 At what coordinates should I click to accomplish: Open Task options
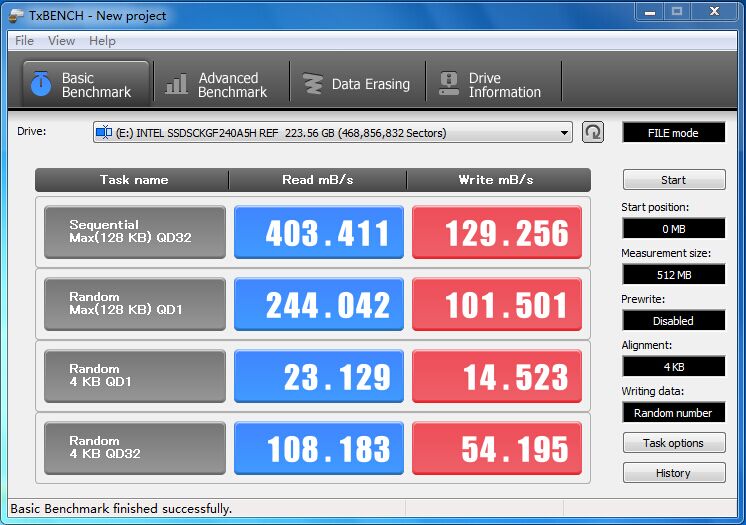pyautogui.click(x=674, y=443)
